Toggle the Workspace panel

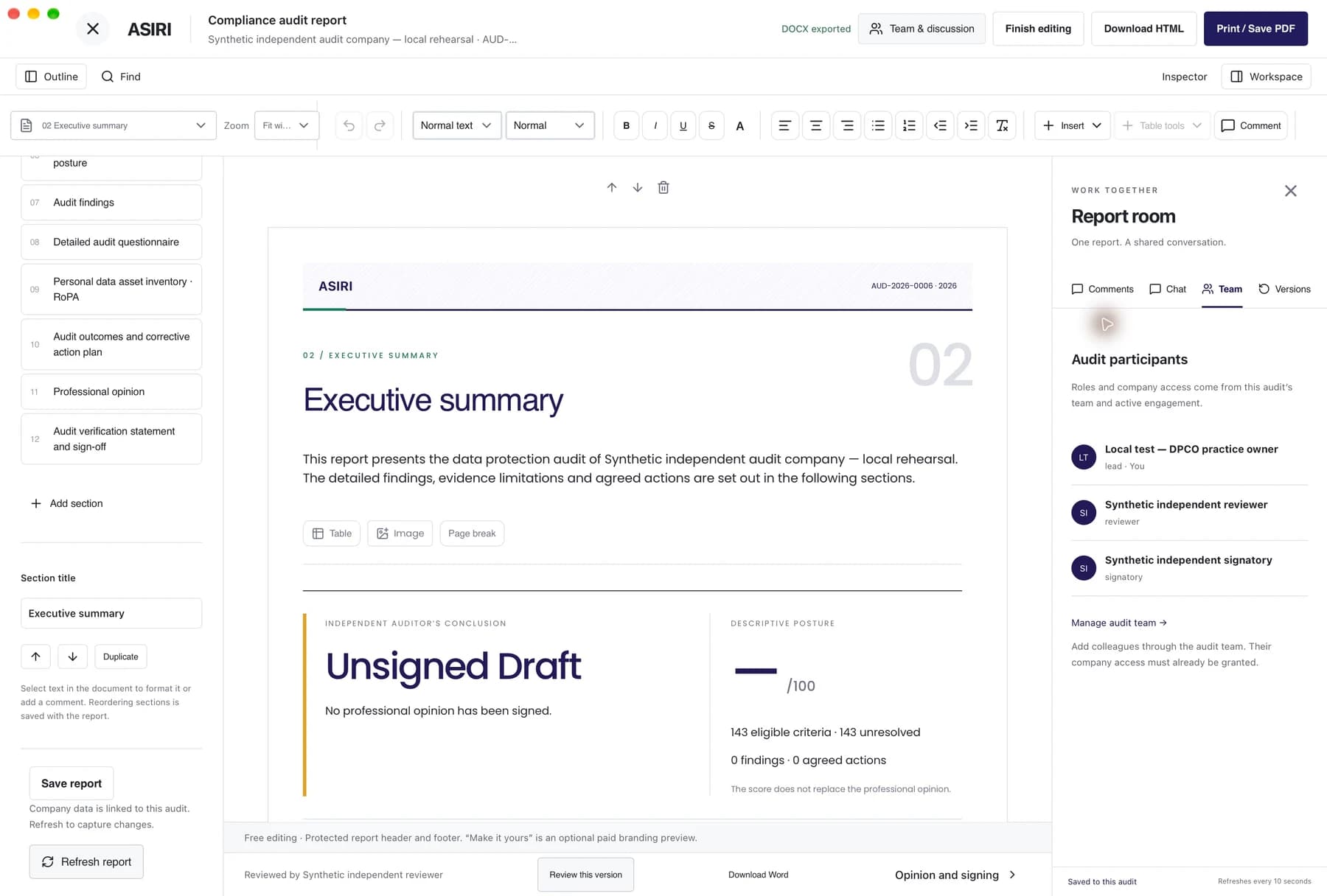tap(1266, 77)
